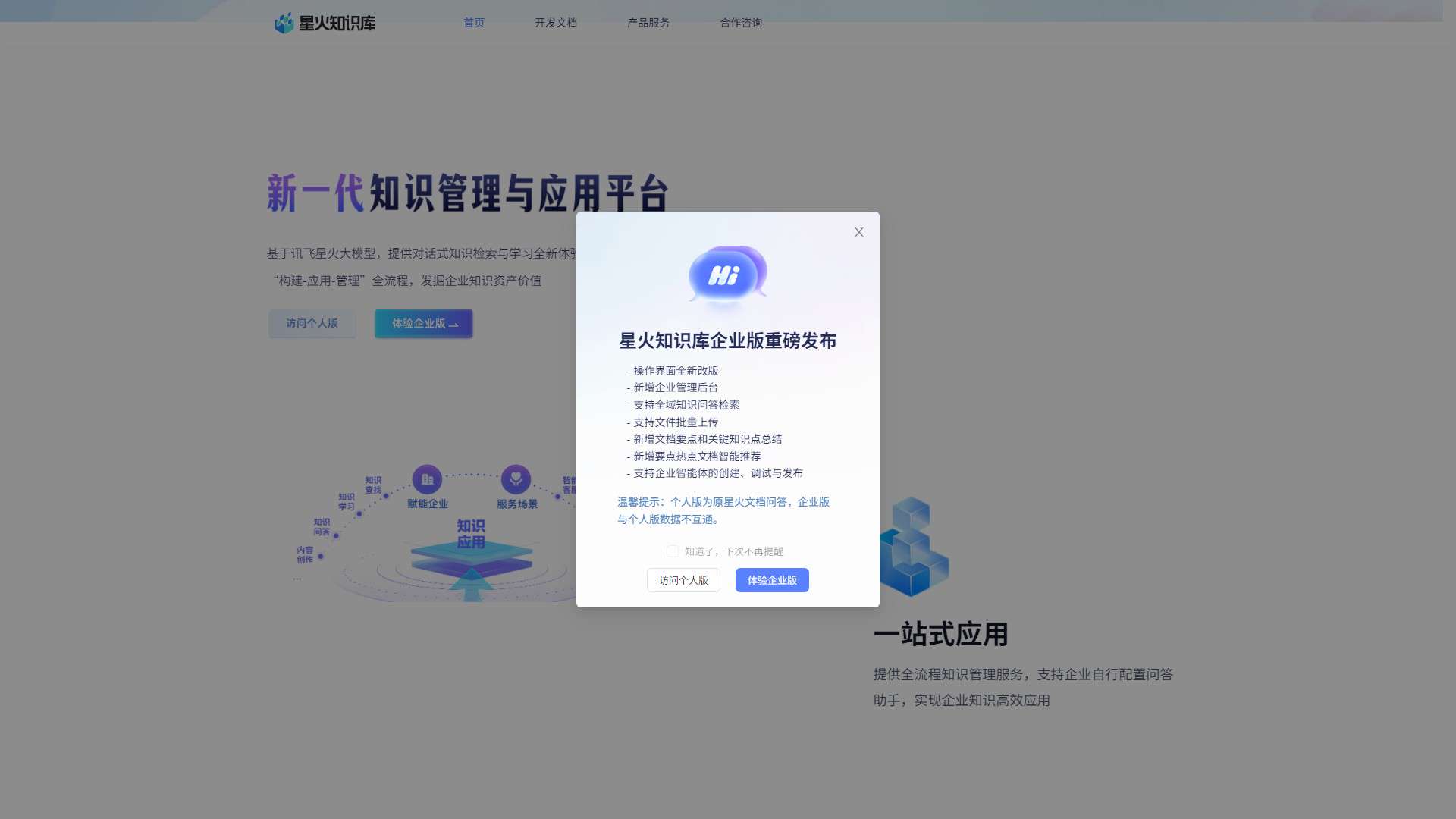Close the enterprise edition announcement dialog

point(858,232)
